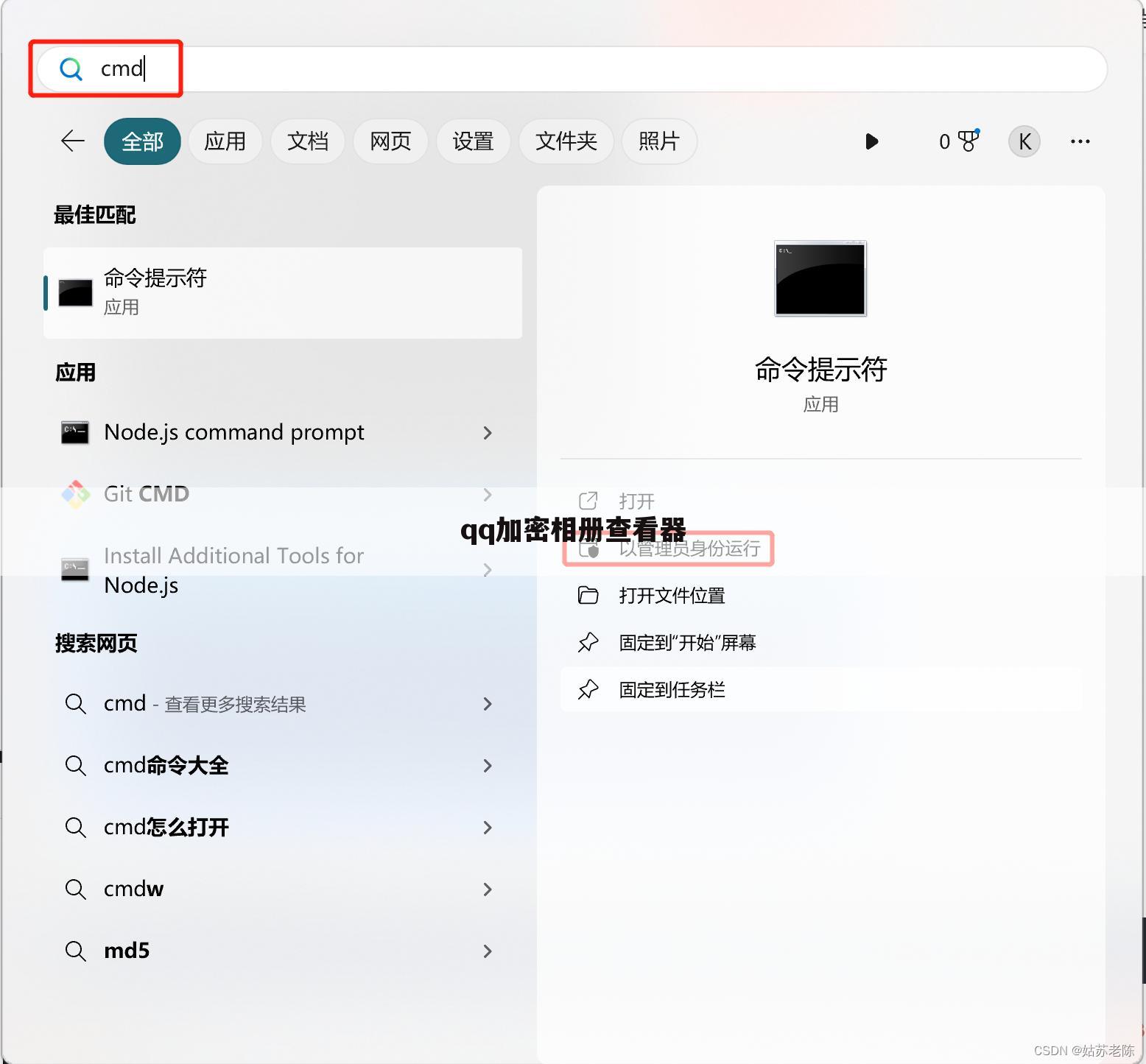Choose the 照片 filter tab

pyautogui.click(x=658, y=141)
